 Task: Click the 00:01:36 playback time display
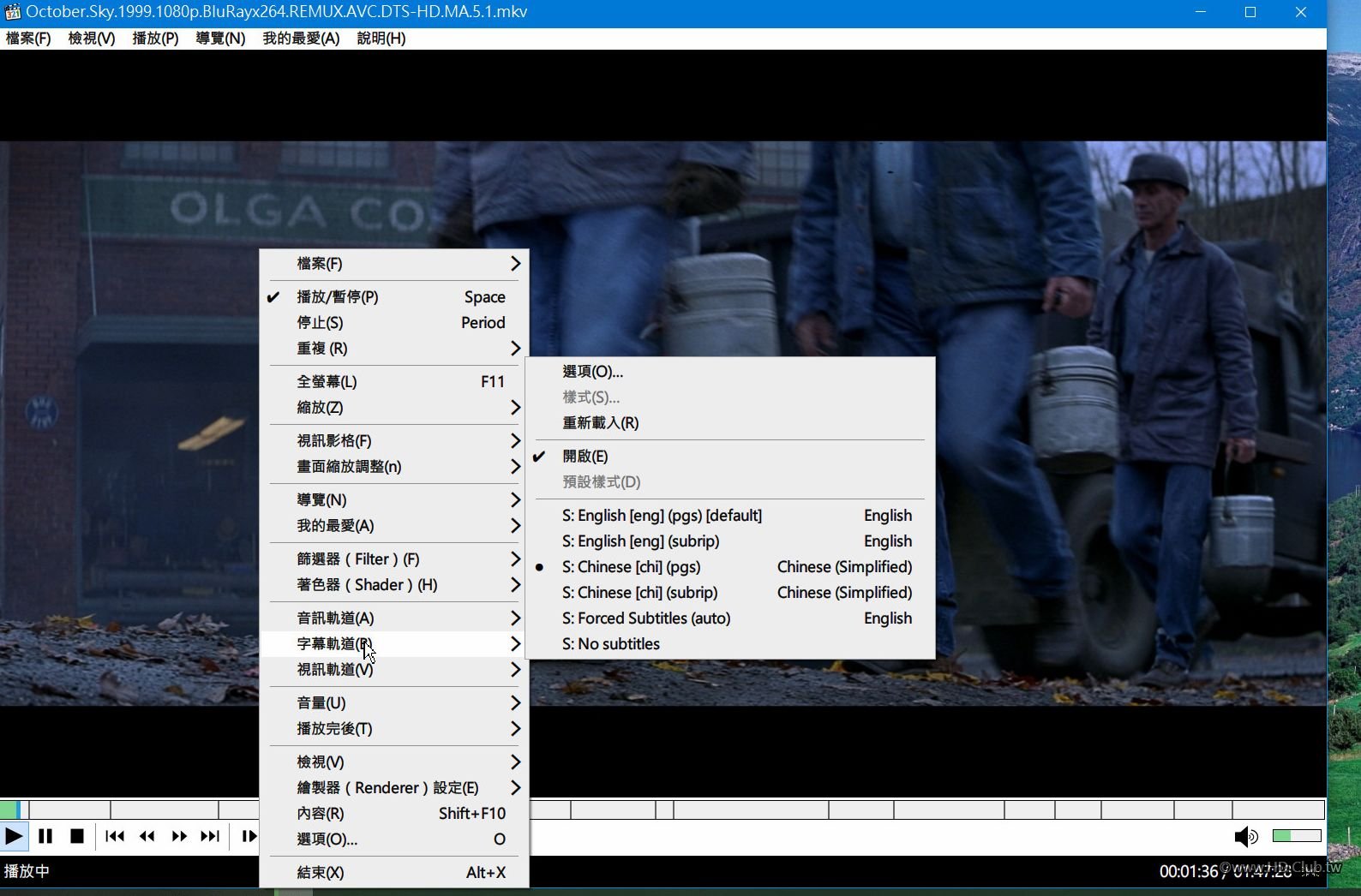point(1189,871)
